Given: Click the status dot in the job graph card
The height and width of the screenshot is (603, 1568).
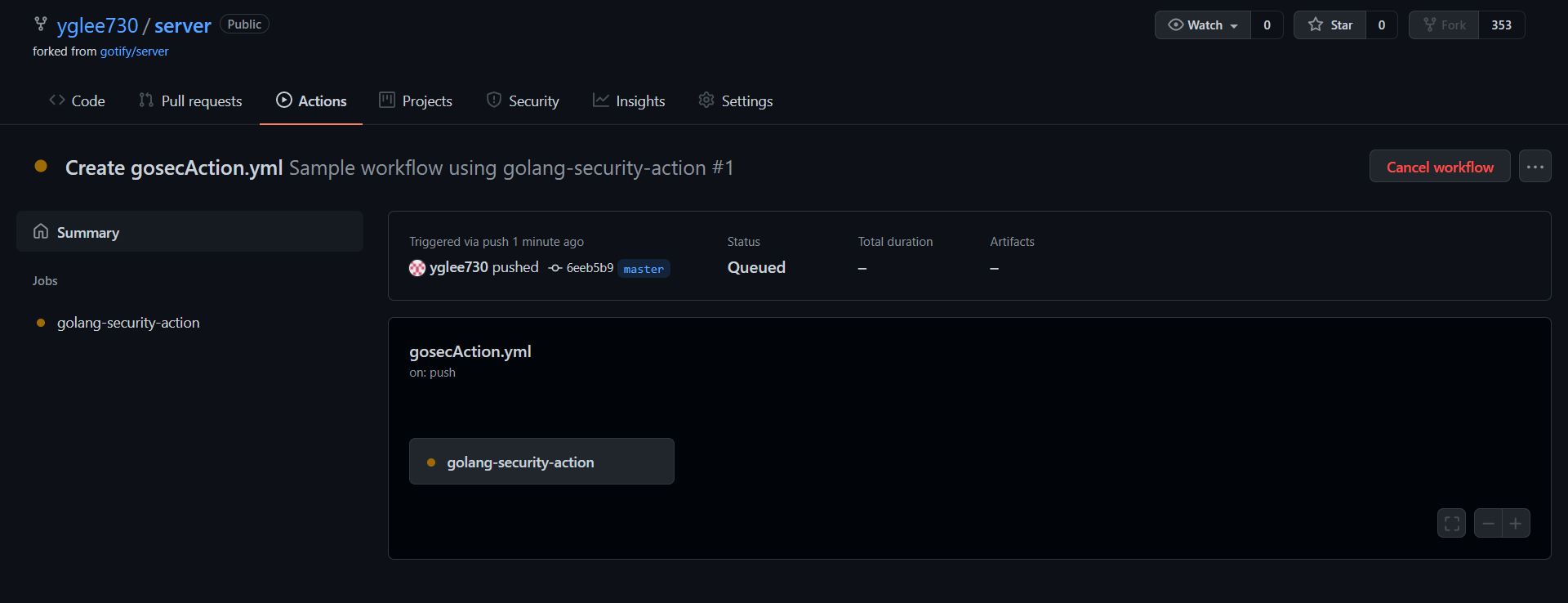Looking at the screenshot, I should click(x=431, y=462).
